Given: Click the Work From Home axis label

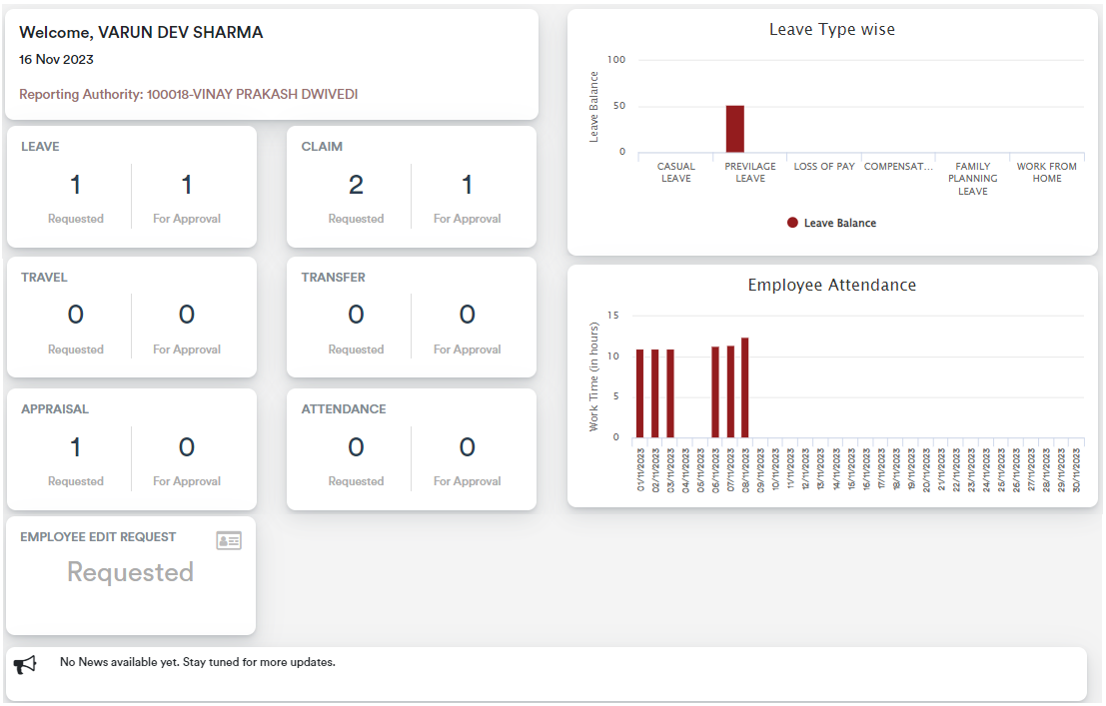Looking at the screenshot, I should coord(1047,173).
